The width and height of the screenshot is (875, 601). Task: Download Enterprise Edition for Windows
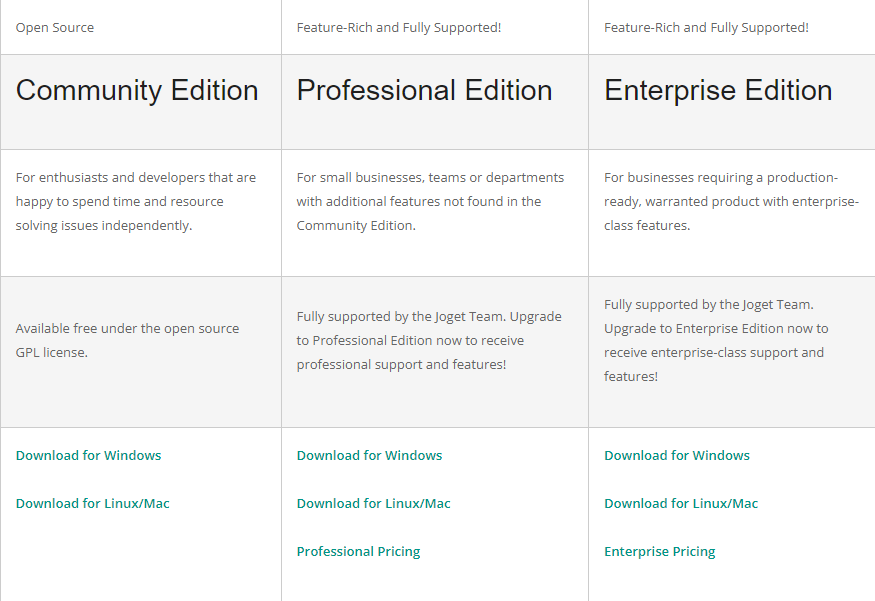point(676,456)
